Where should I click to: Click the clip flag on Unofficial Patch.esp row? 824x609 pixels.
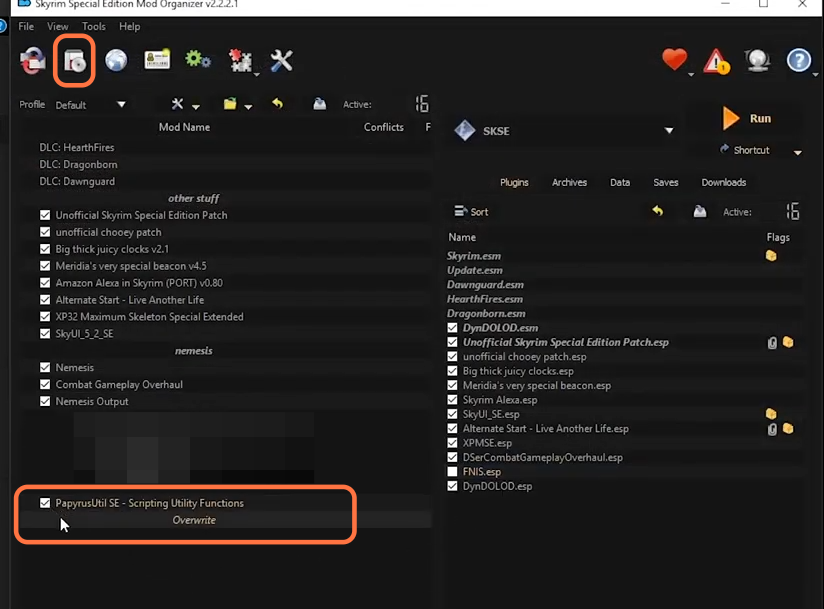coord(772,343)
